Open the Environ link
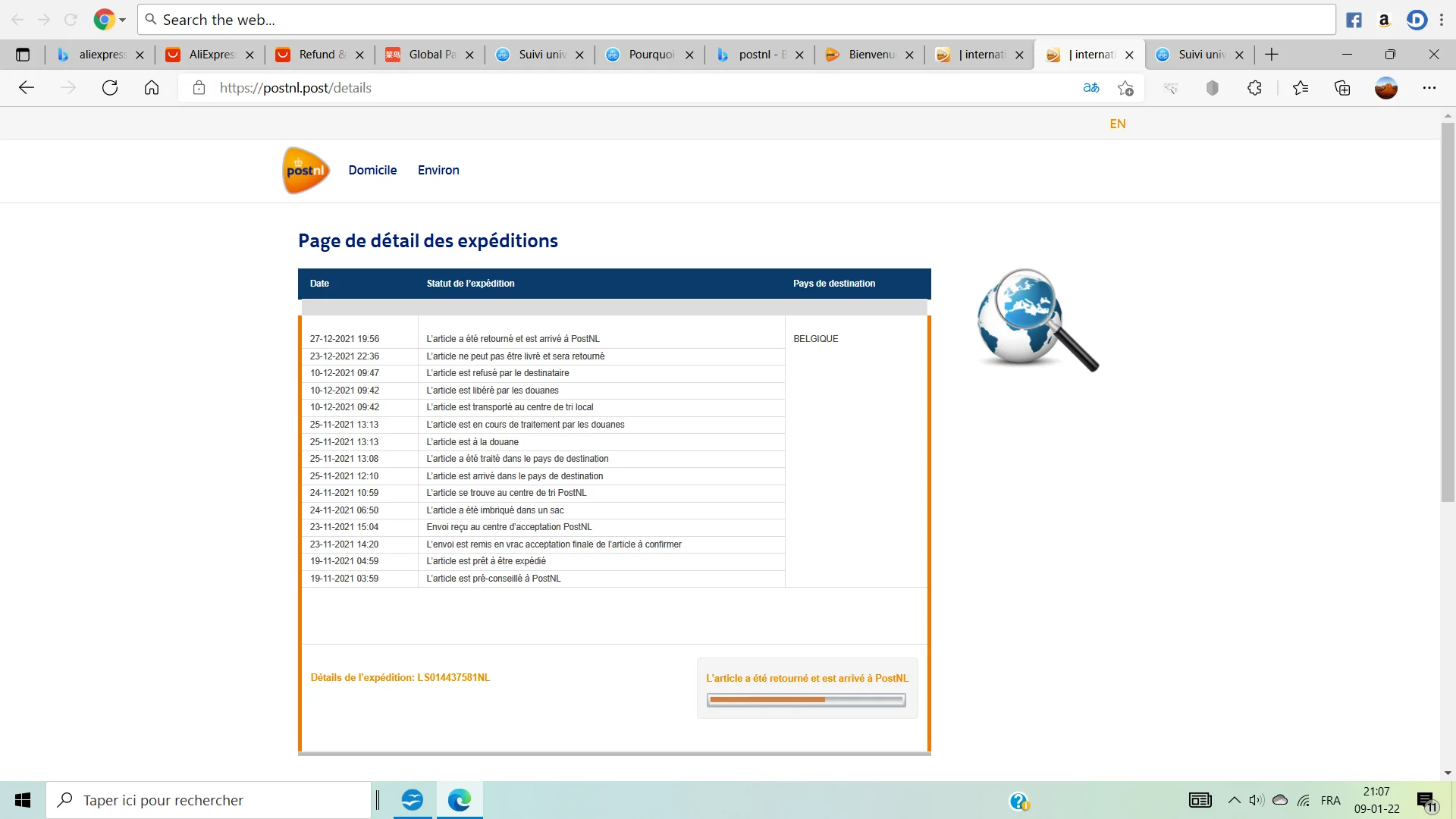The image size is (1456, 819). tap(438, 171)
